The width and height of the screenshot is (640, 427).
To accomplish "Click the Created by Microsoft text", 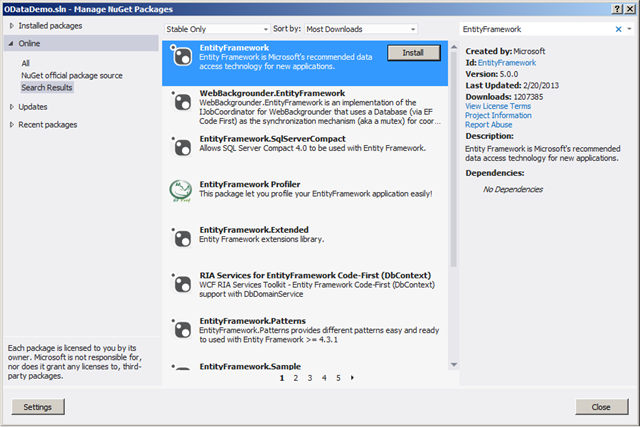I will 505,51.
